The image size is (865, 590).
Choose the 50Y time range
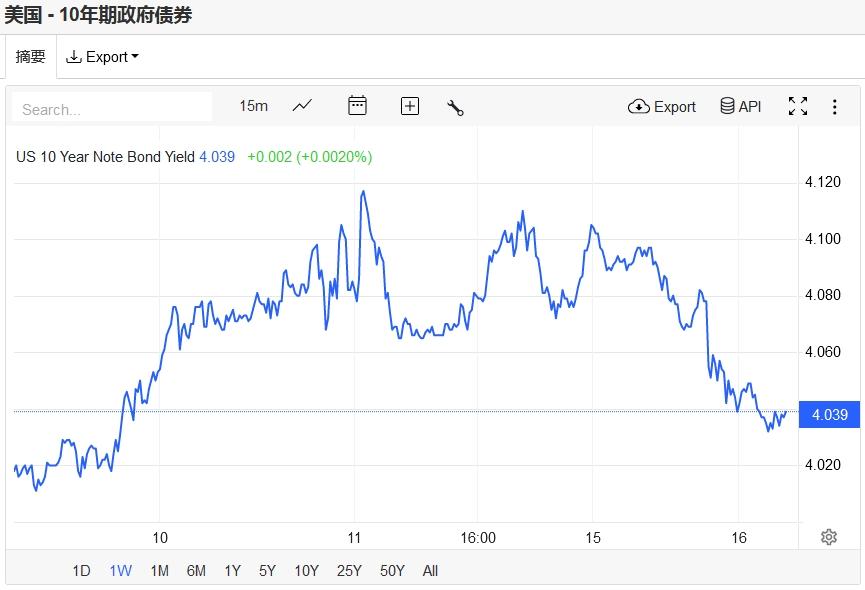(392, 571)
